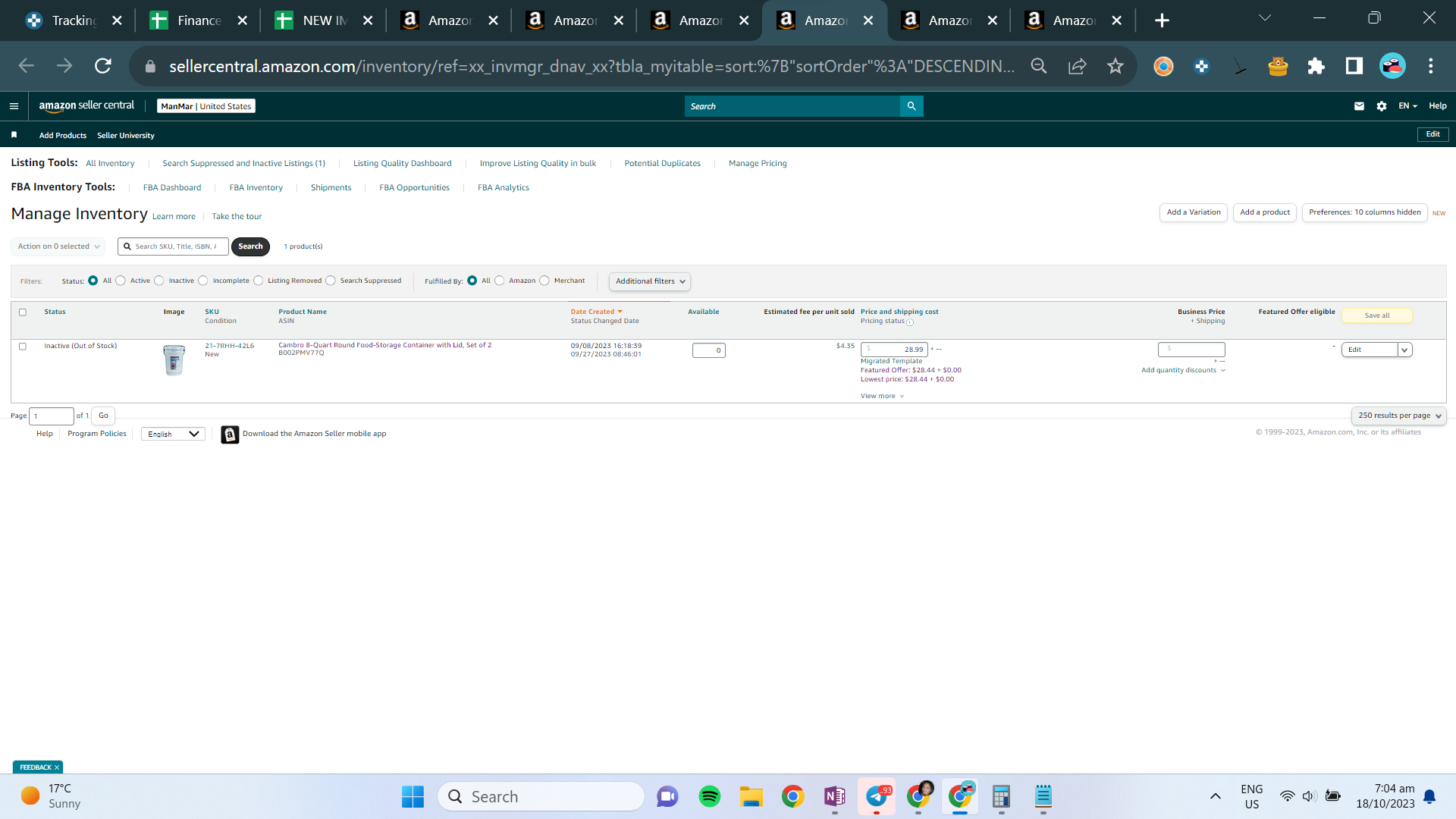This screenshot has width=1456, height=819.
Task: Toggle the browser side panel icon
Action: tap(1354, 66)
